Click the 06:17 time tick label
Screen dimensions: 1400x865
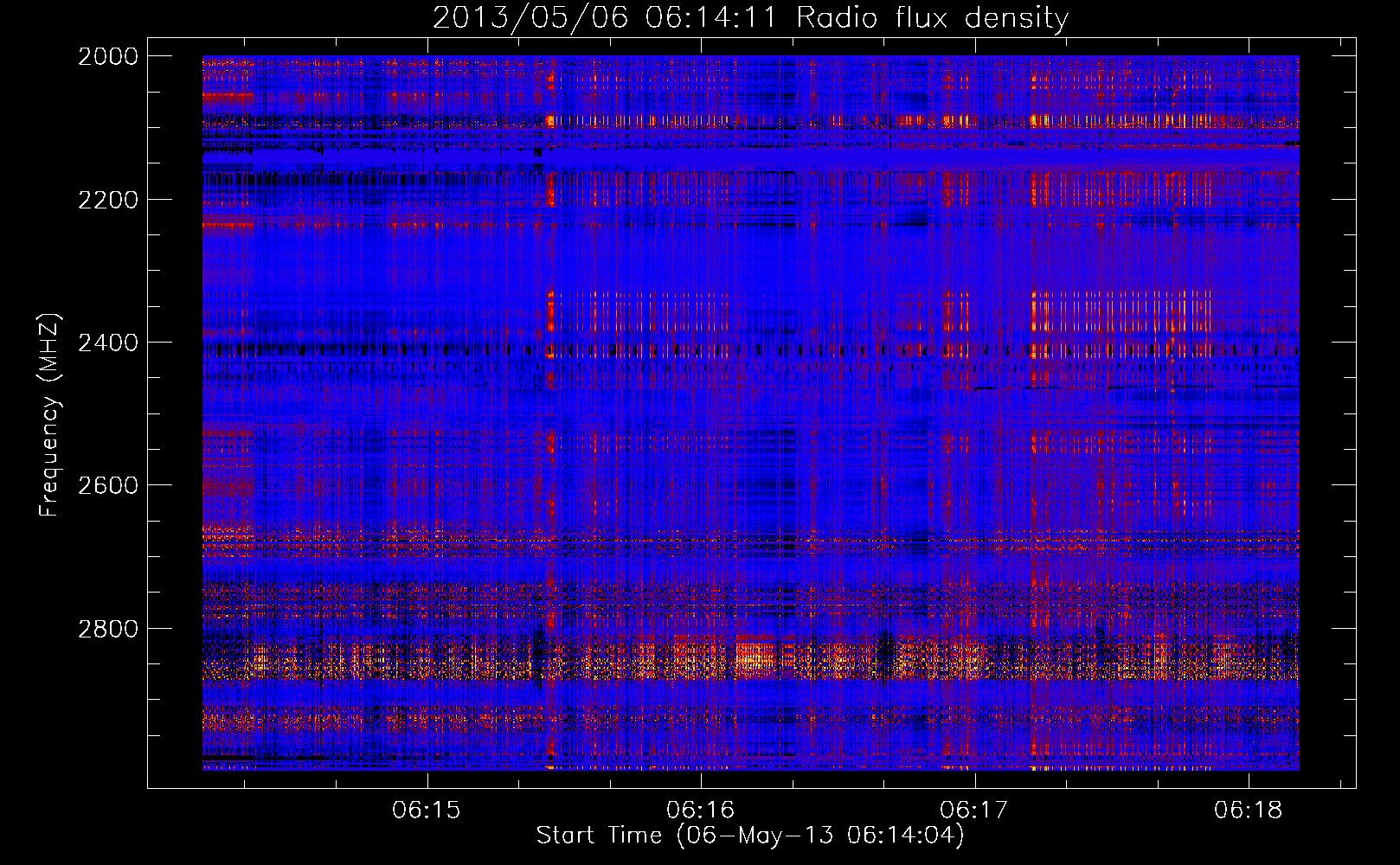pyautogui.click(x=974, y=810)
